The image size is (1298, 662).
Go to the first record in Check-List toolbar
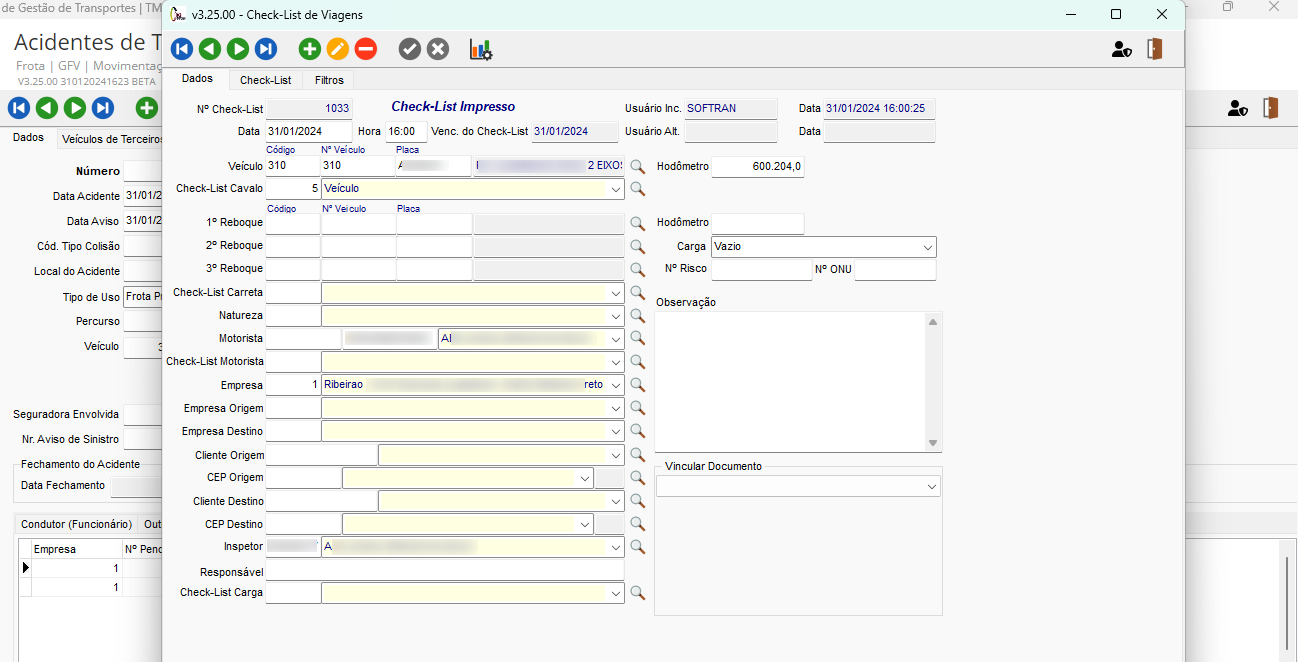(182, 49)
